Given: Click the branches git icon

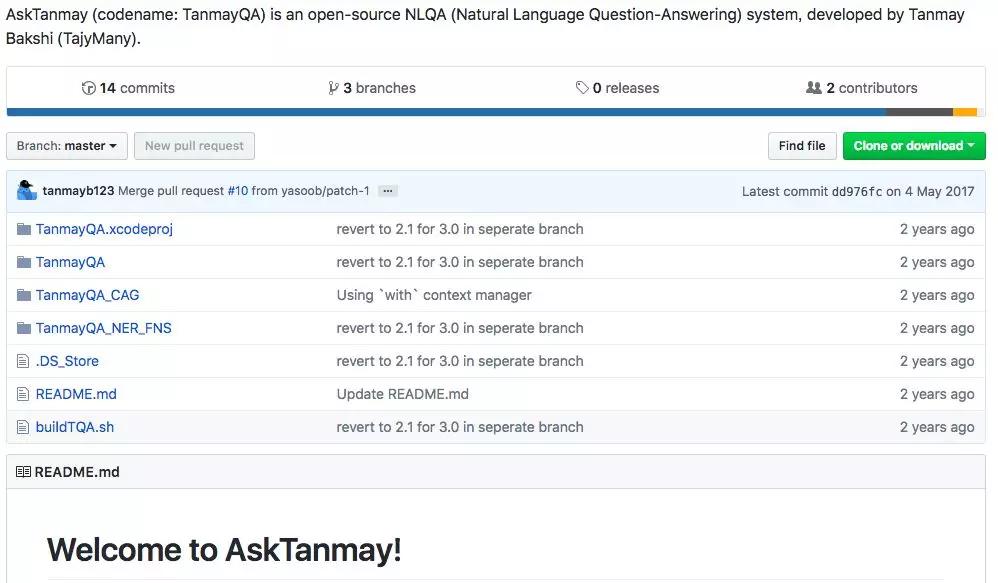Looking at the screenshot, I should pyautogui.click(x=333, y=88).
